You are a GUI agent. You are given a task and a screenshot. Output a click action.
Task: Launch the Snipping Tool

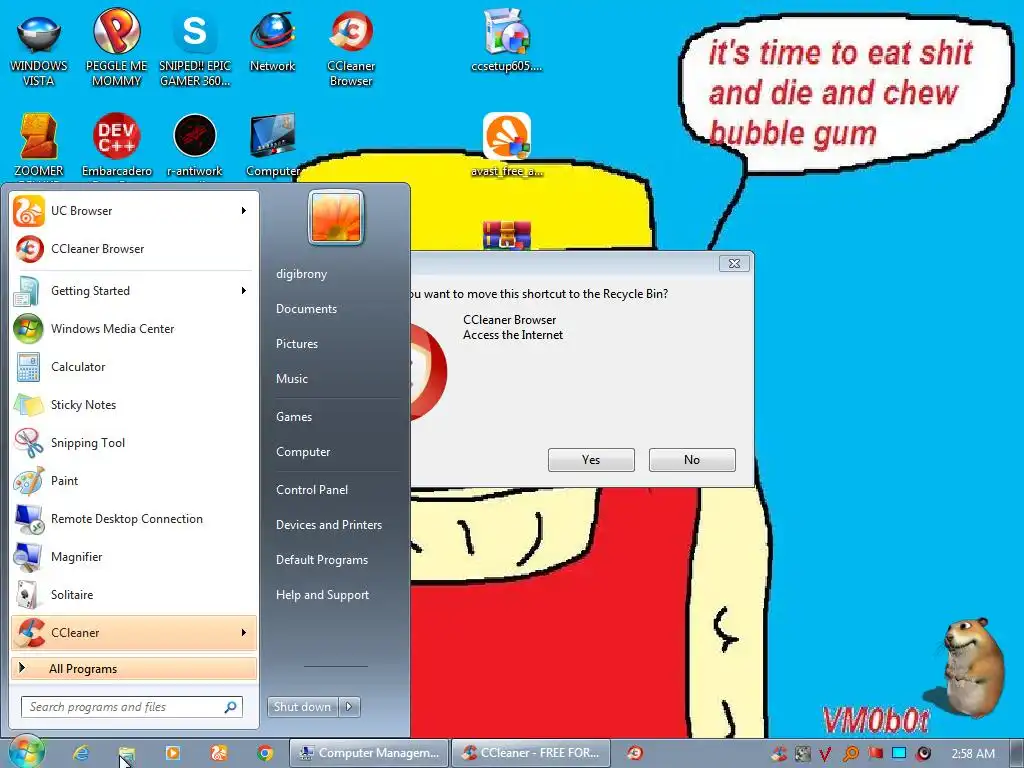[x=134, y=443]
